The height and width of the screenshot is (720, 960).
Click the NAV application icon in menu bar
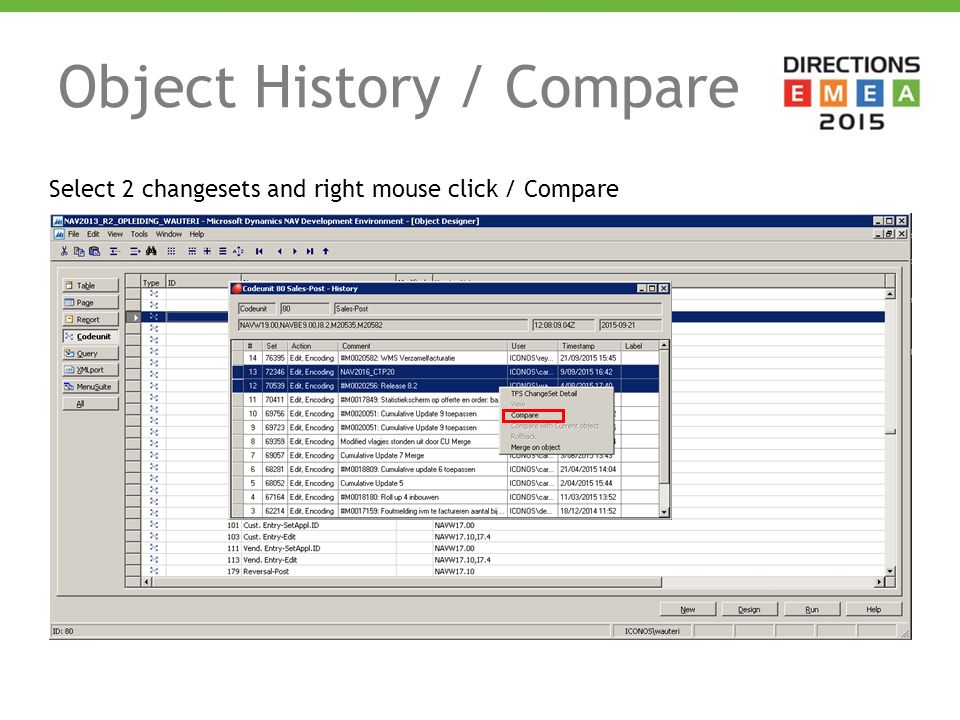pyautogui.click(x=59, y=234)
